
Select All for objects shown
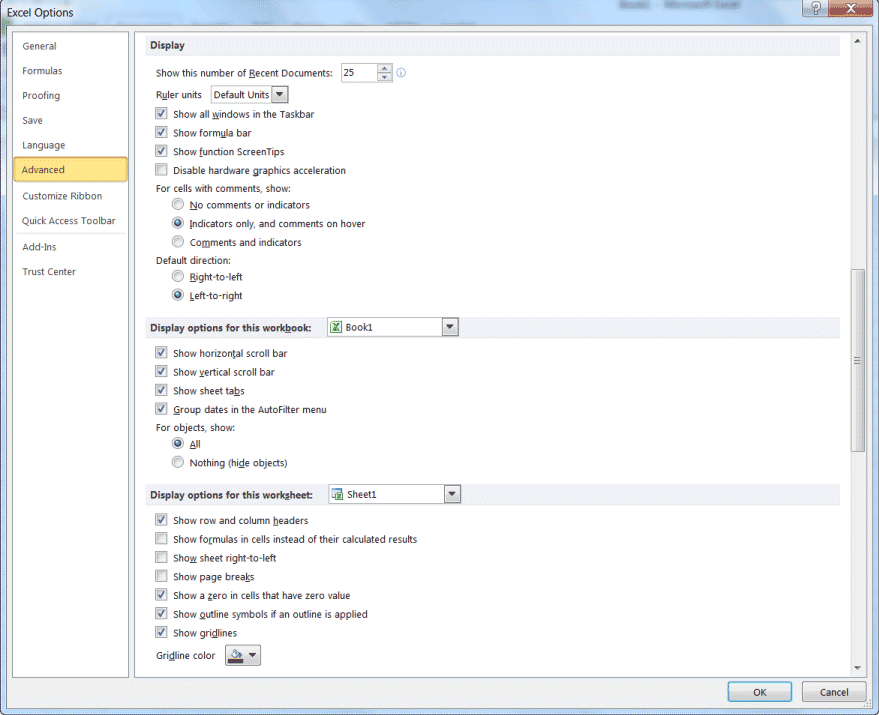coord(178,444)
